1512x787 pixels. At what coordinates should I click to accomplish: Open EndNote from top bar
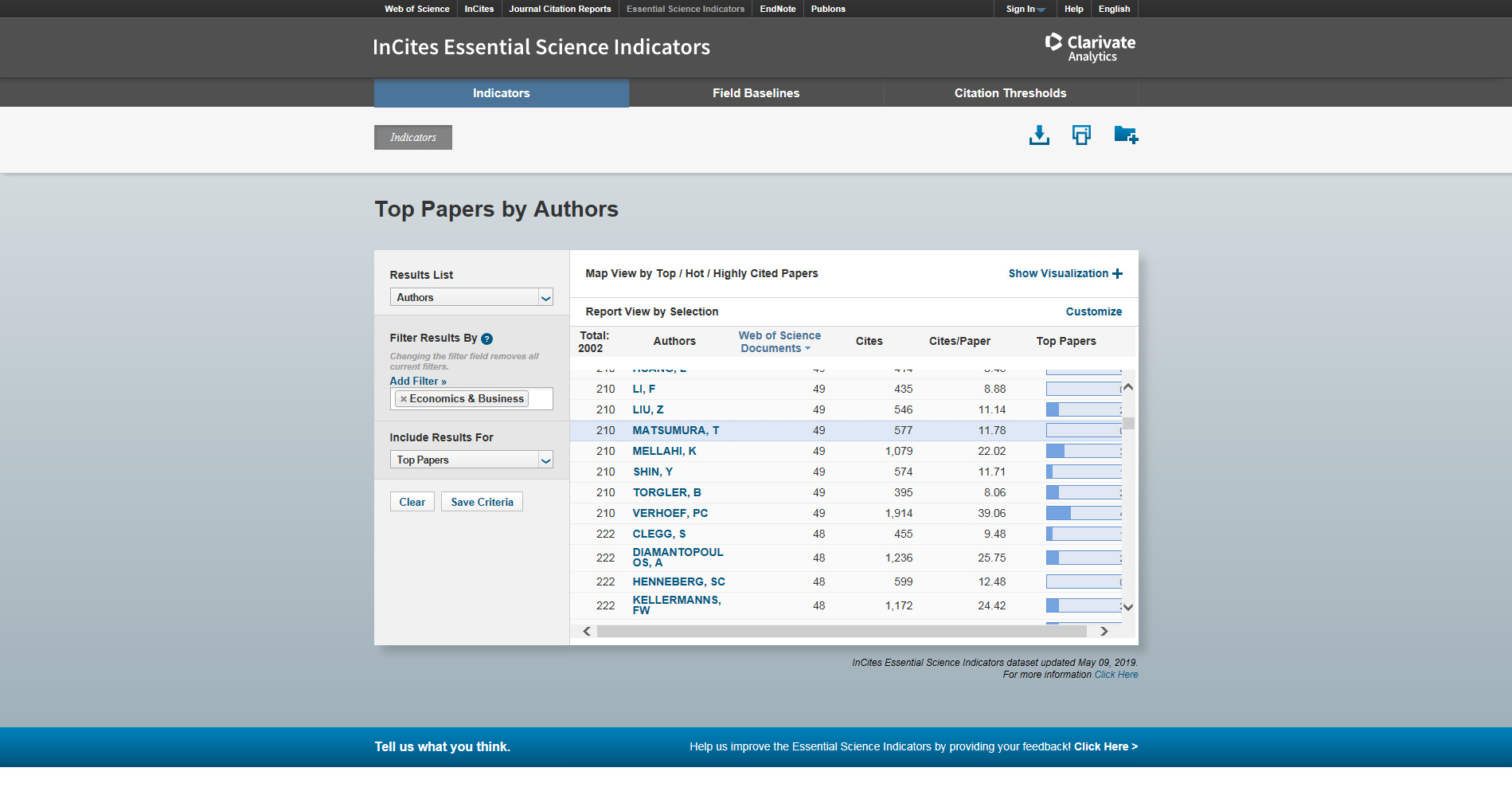point(778,9)
